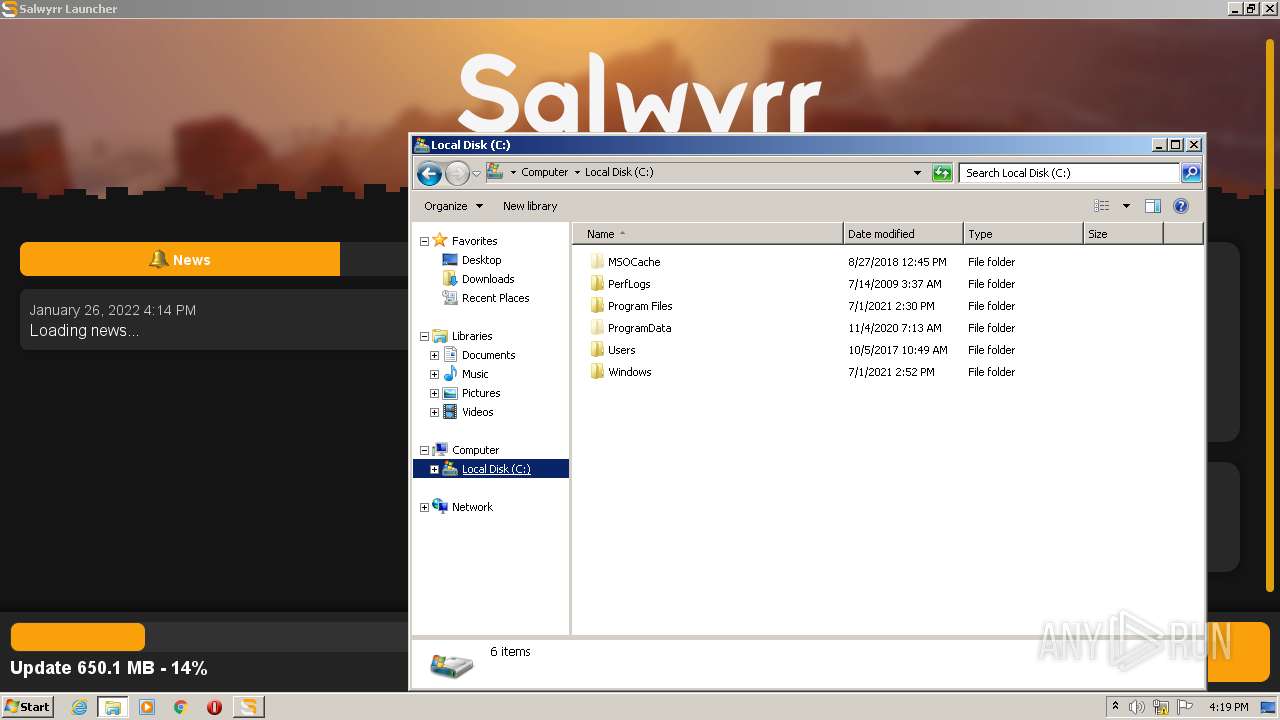1280x720 pixels.
Task: Open the News tab in Salwyrr Launcher
Action: click(x=180, y=259)
